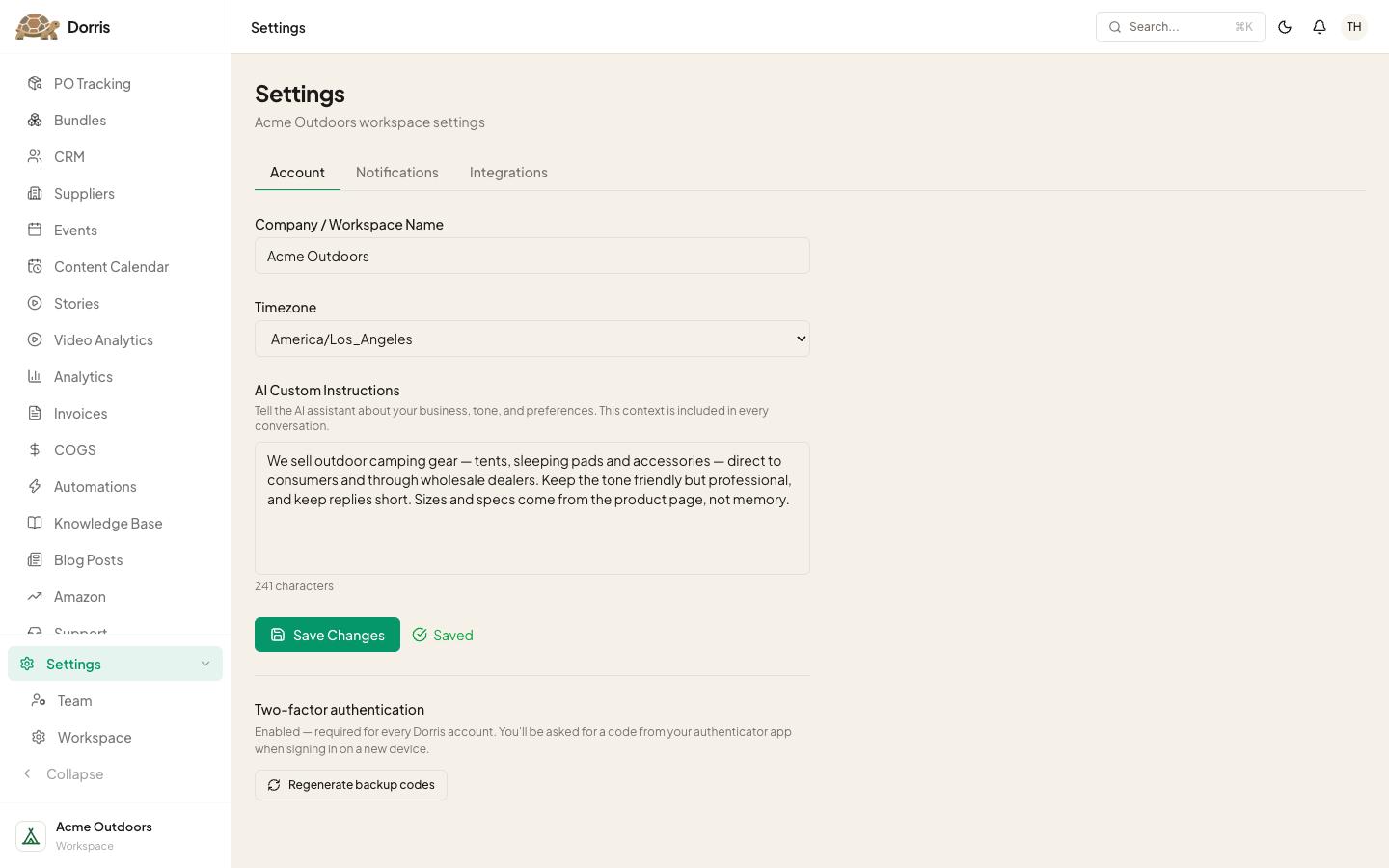Click the Bundles sidebar icon
The image size is (1389, 868).
click(x=35, y=121)
